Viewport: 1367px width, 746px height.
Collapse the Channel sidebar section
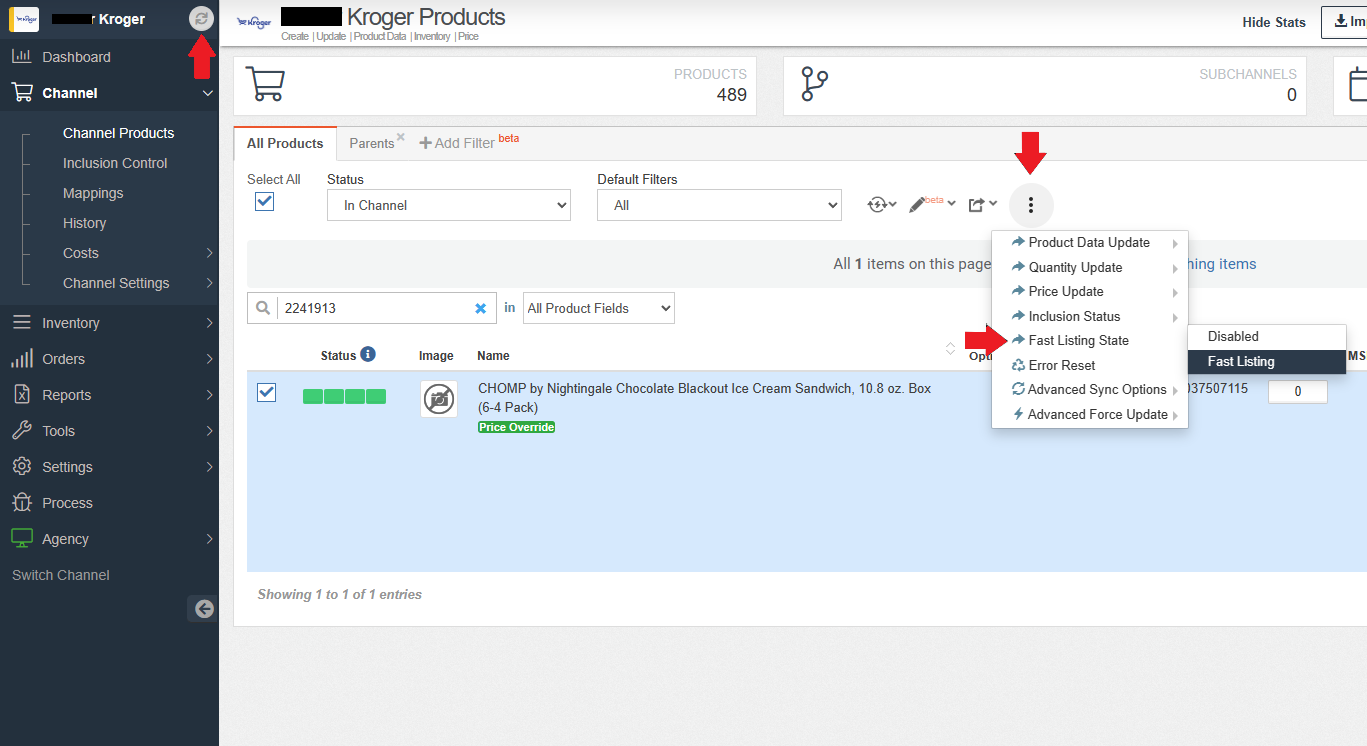[208, 93]
